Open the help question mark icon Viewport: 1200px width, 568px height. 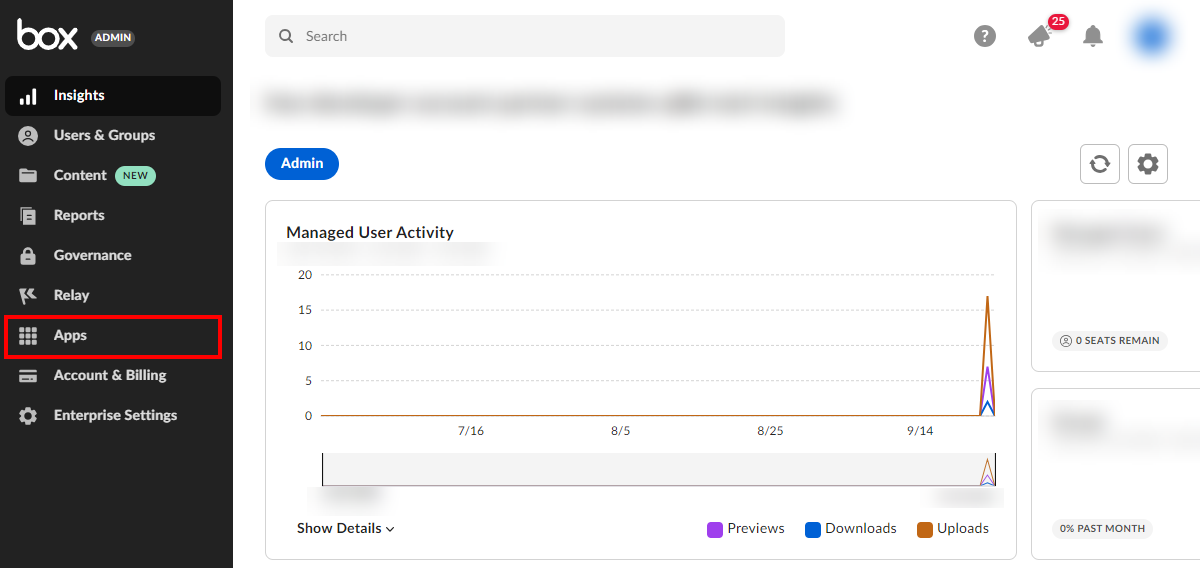coord(985,36)
